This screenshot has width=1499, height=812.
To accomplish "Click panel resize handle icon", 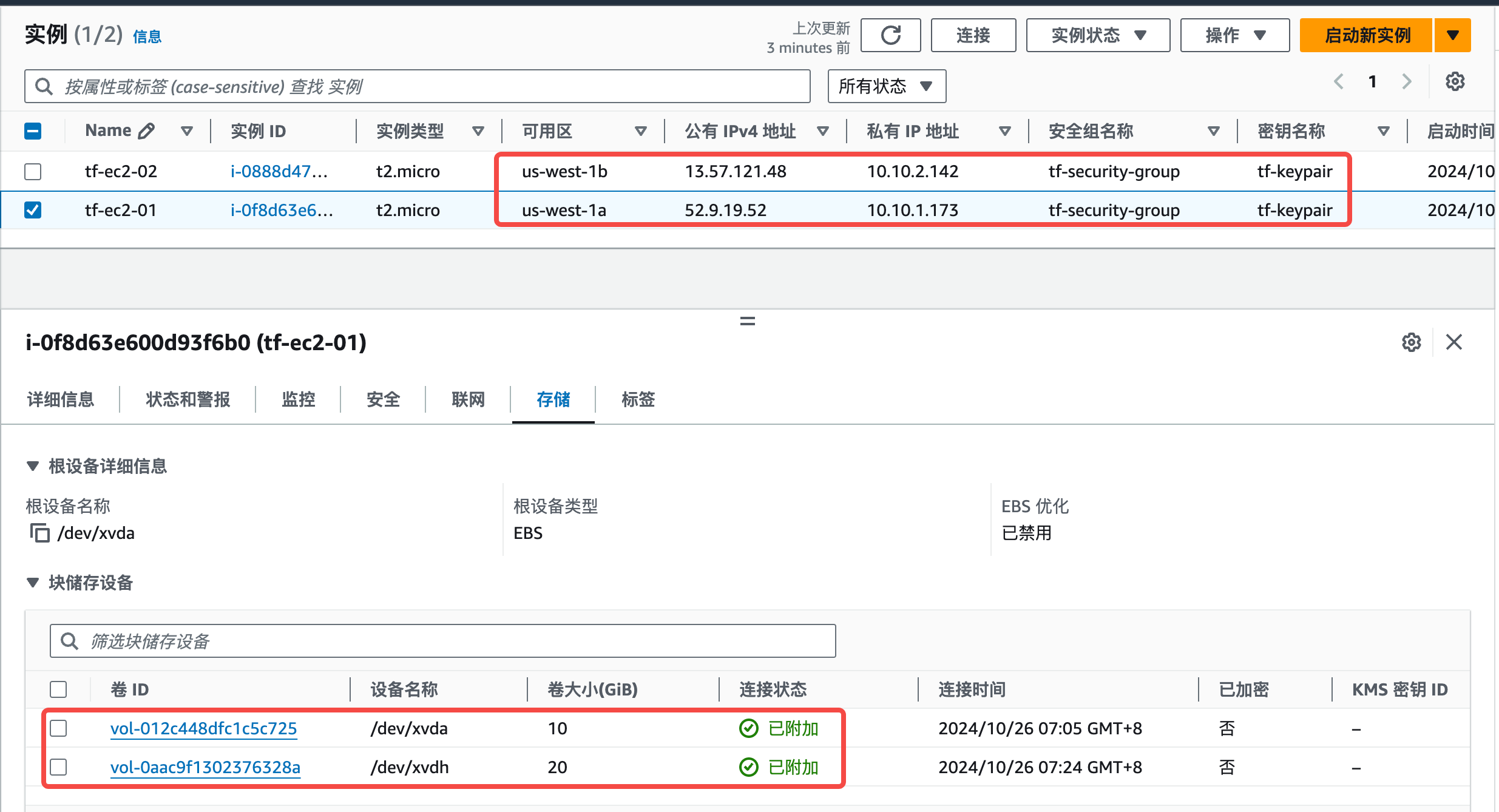I will click(x=748, y=321).
